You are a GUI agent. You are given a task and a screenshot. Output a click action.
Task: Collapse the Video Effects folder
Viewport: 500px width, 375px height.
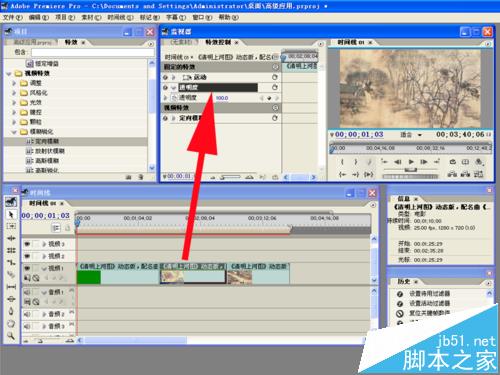tap(9, 73)
